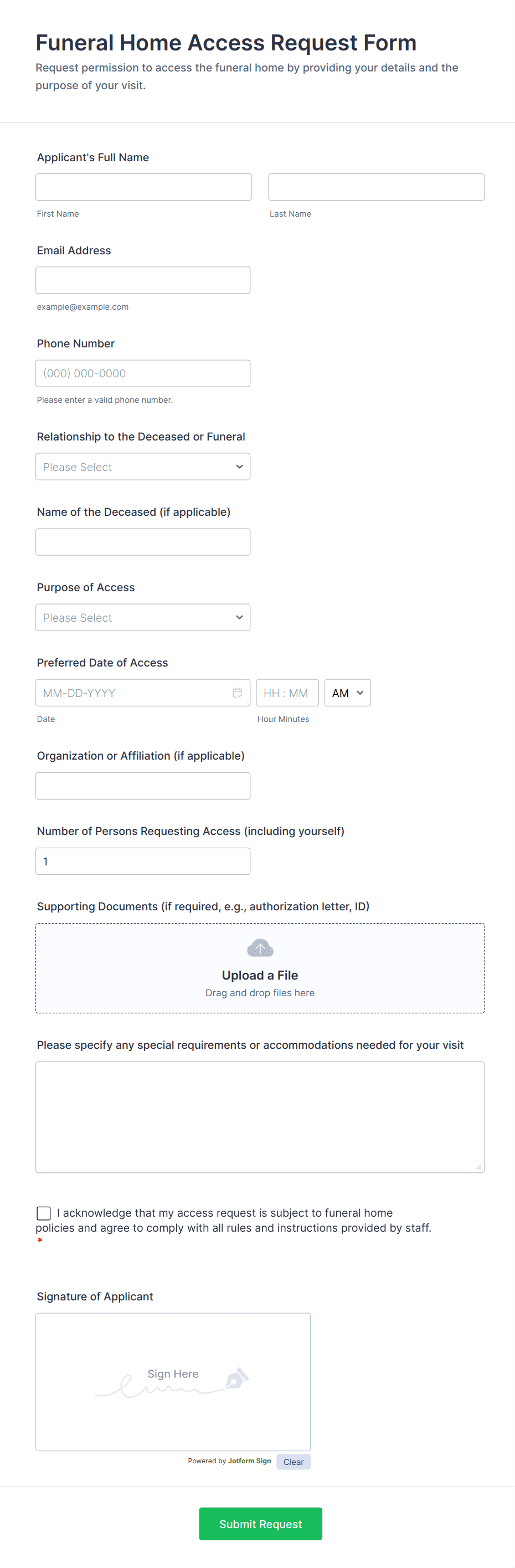This screenshot has height=1568, width=515.
Task: Click the Name of the Deceased field
Action: (143, 542)
